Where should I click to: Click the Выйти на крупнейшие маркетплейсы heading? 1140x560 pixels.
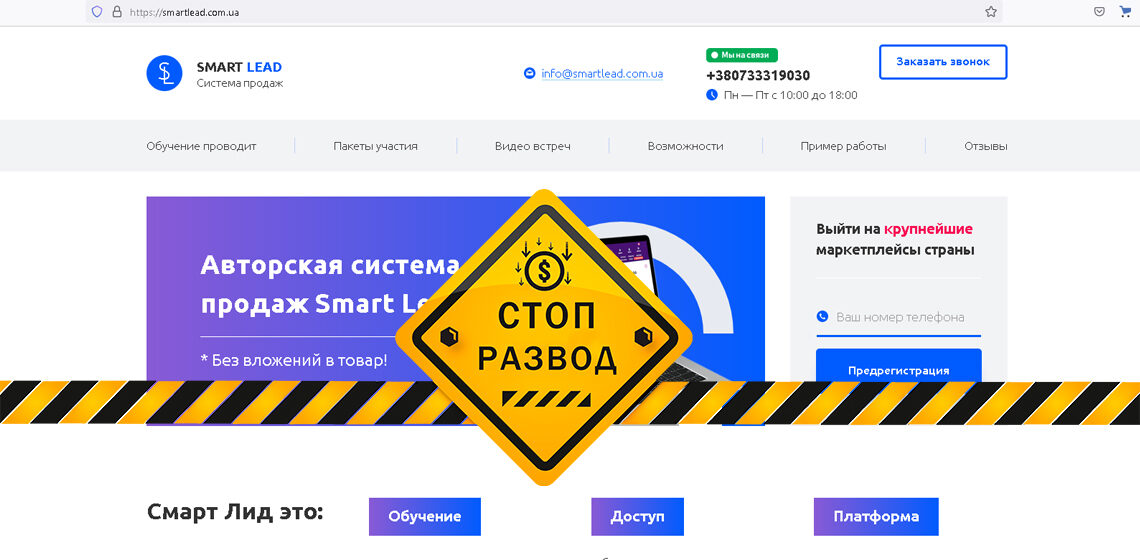(895, 239)
